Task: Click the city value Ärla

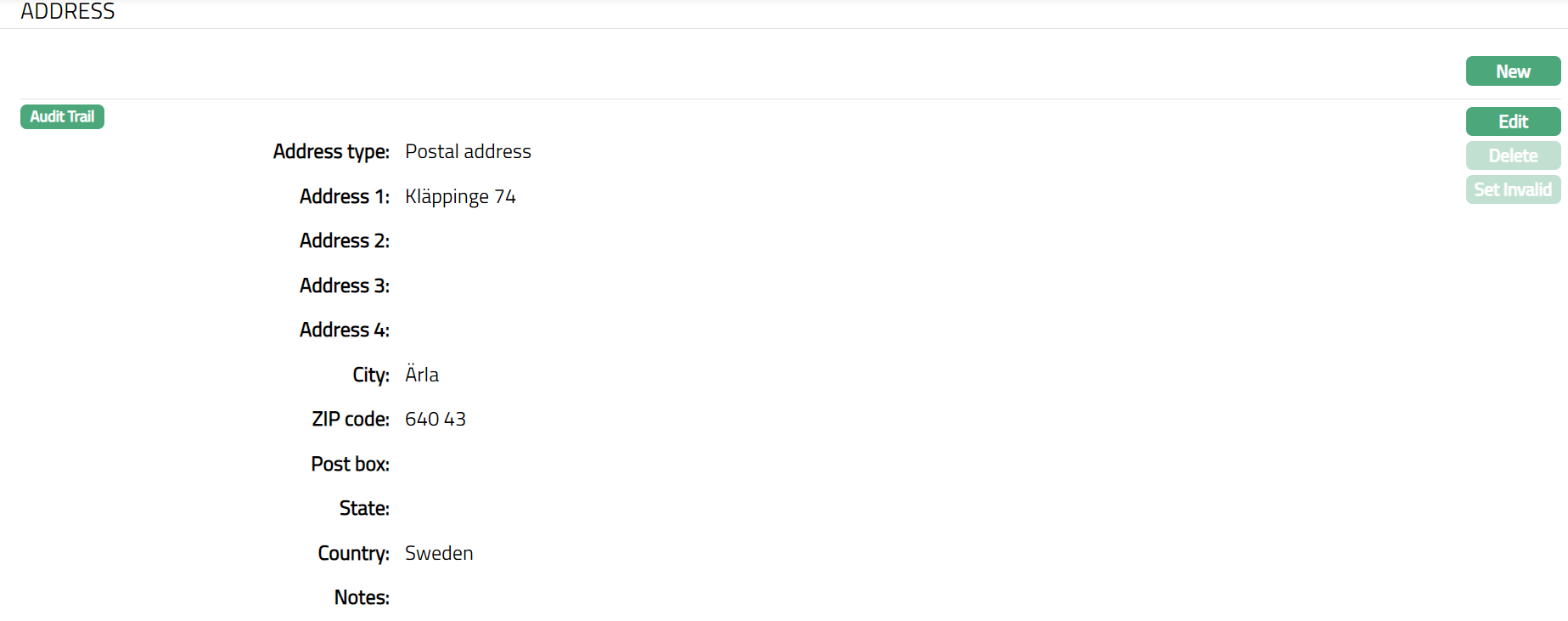Action: [422, 375]
